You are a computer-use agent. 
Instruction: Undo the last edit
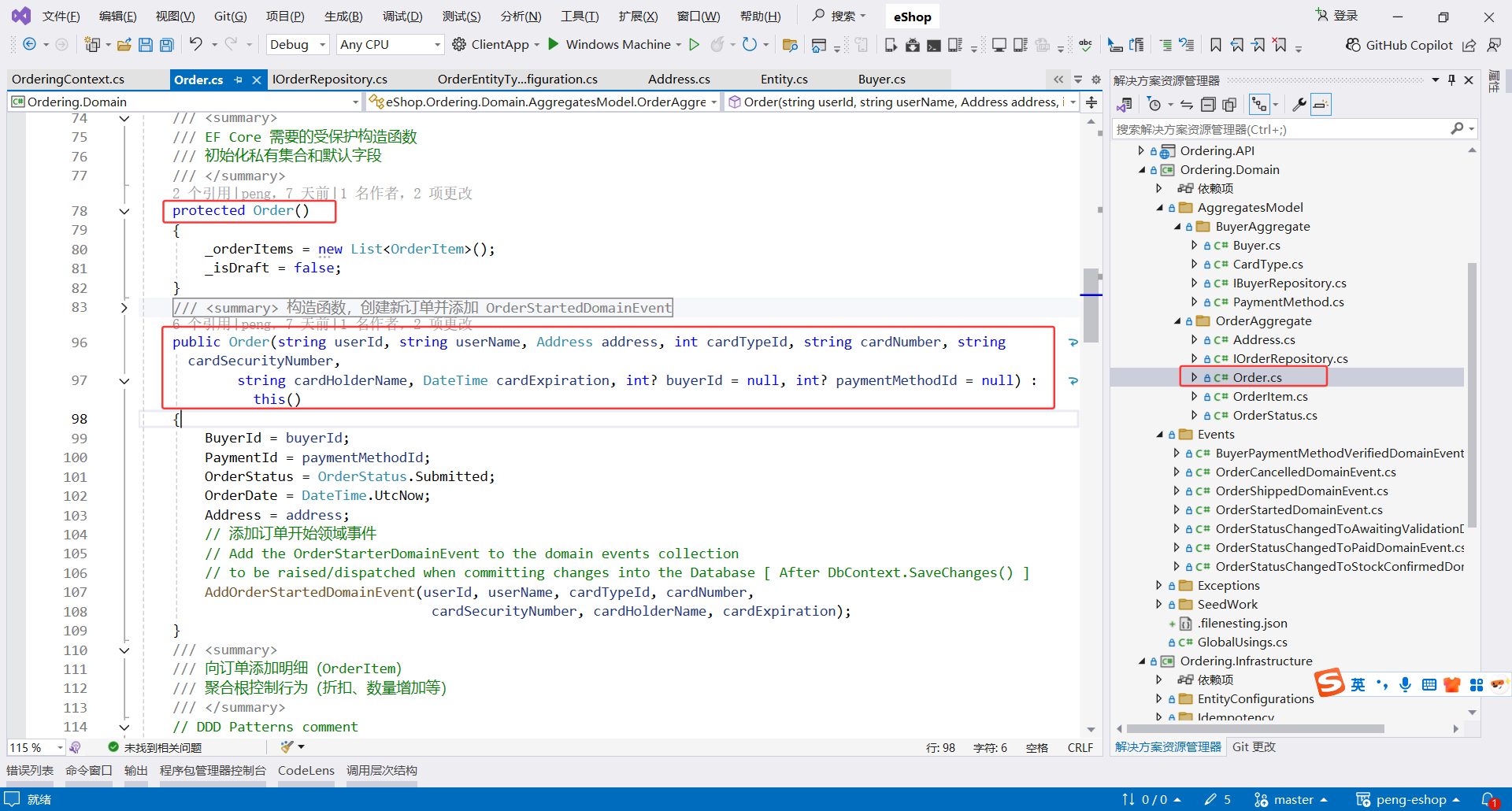click(196, 45)
